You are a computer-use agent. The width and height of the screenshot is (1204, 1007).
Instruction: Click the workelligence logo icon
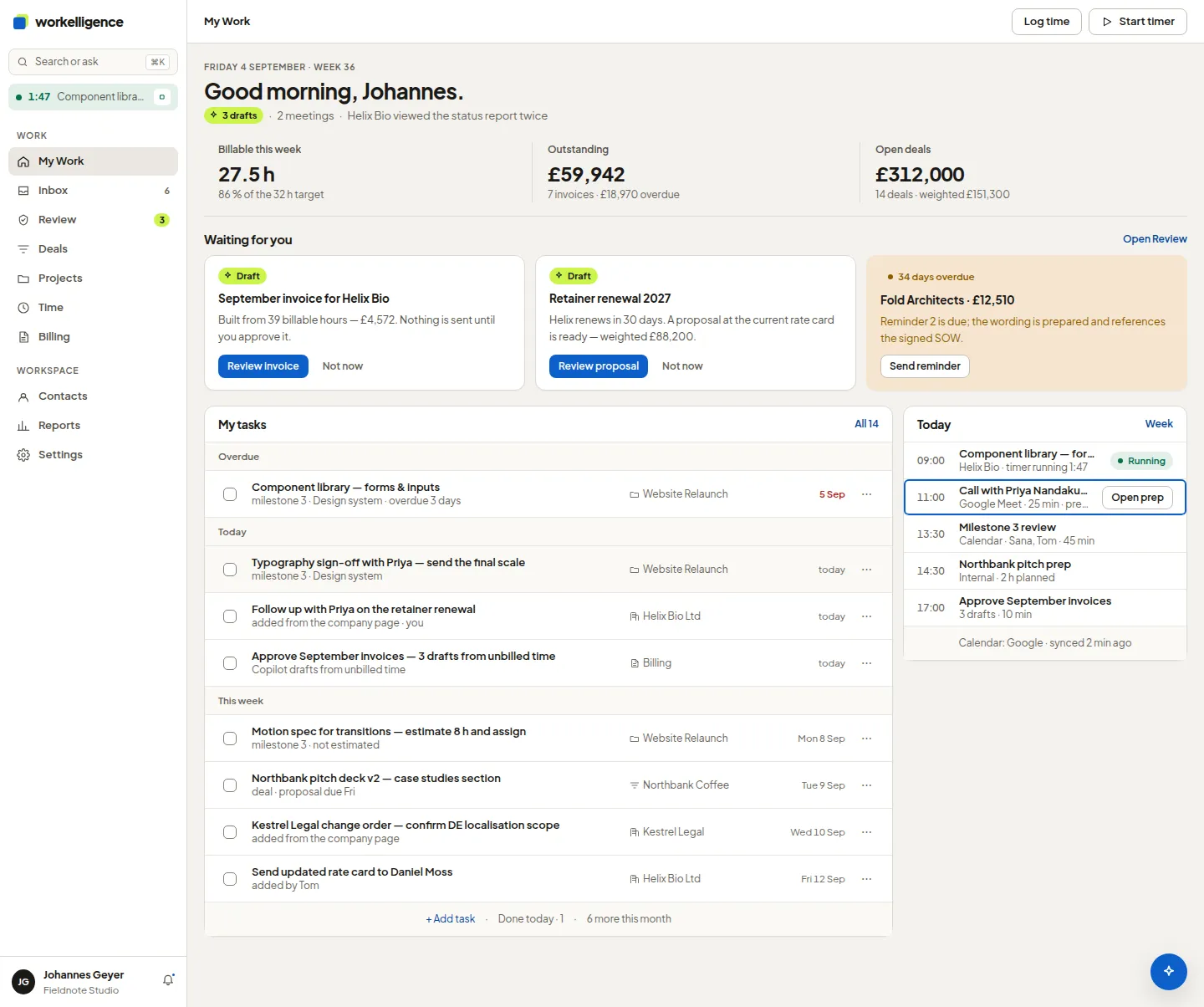point(21,22)
